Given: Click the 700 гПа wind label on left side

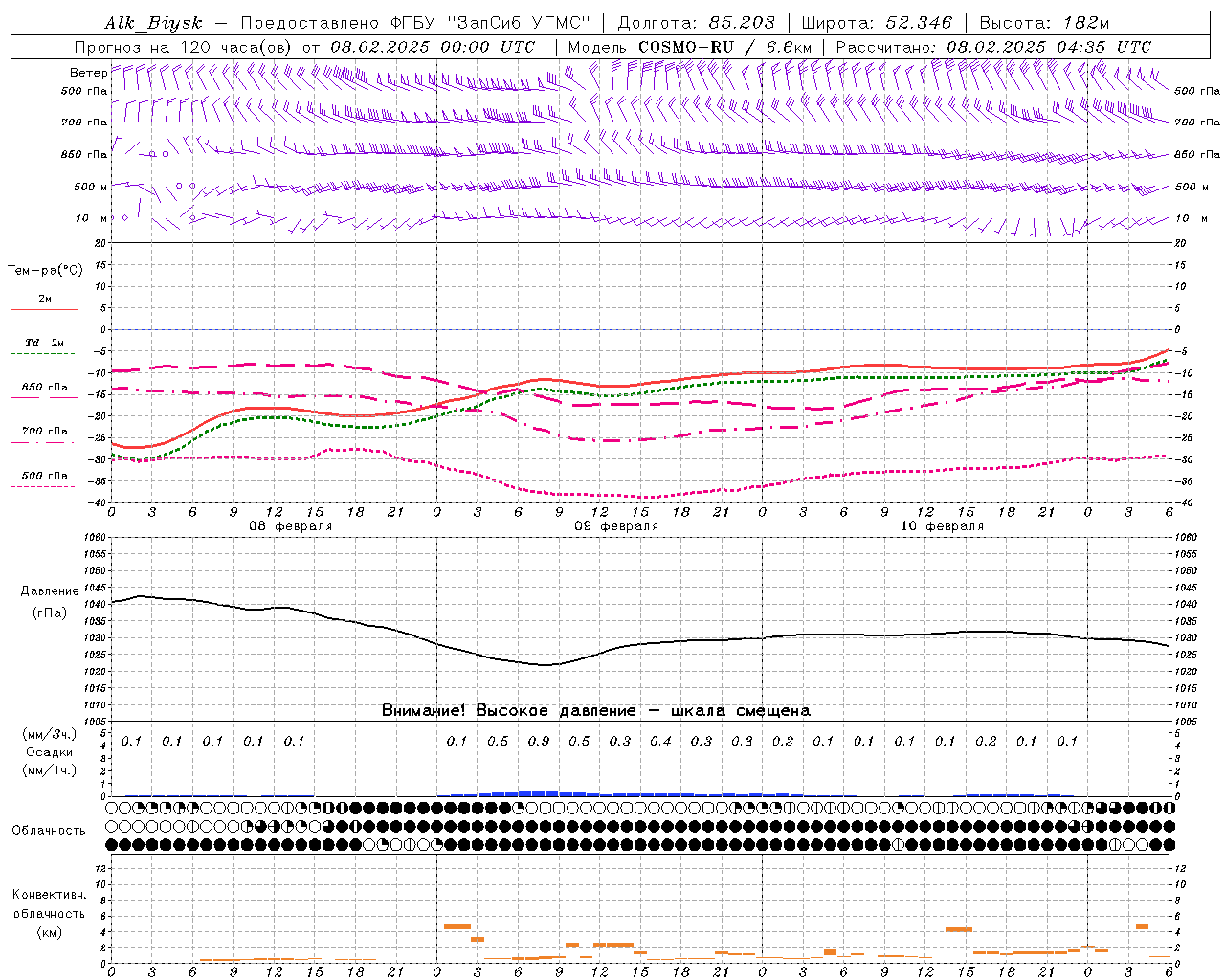Looking at the screenshot, I should coord(84,122).
